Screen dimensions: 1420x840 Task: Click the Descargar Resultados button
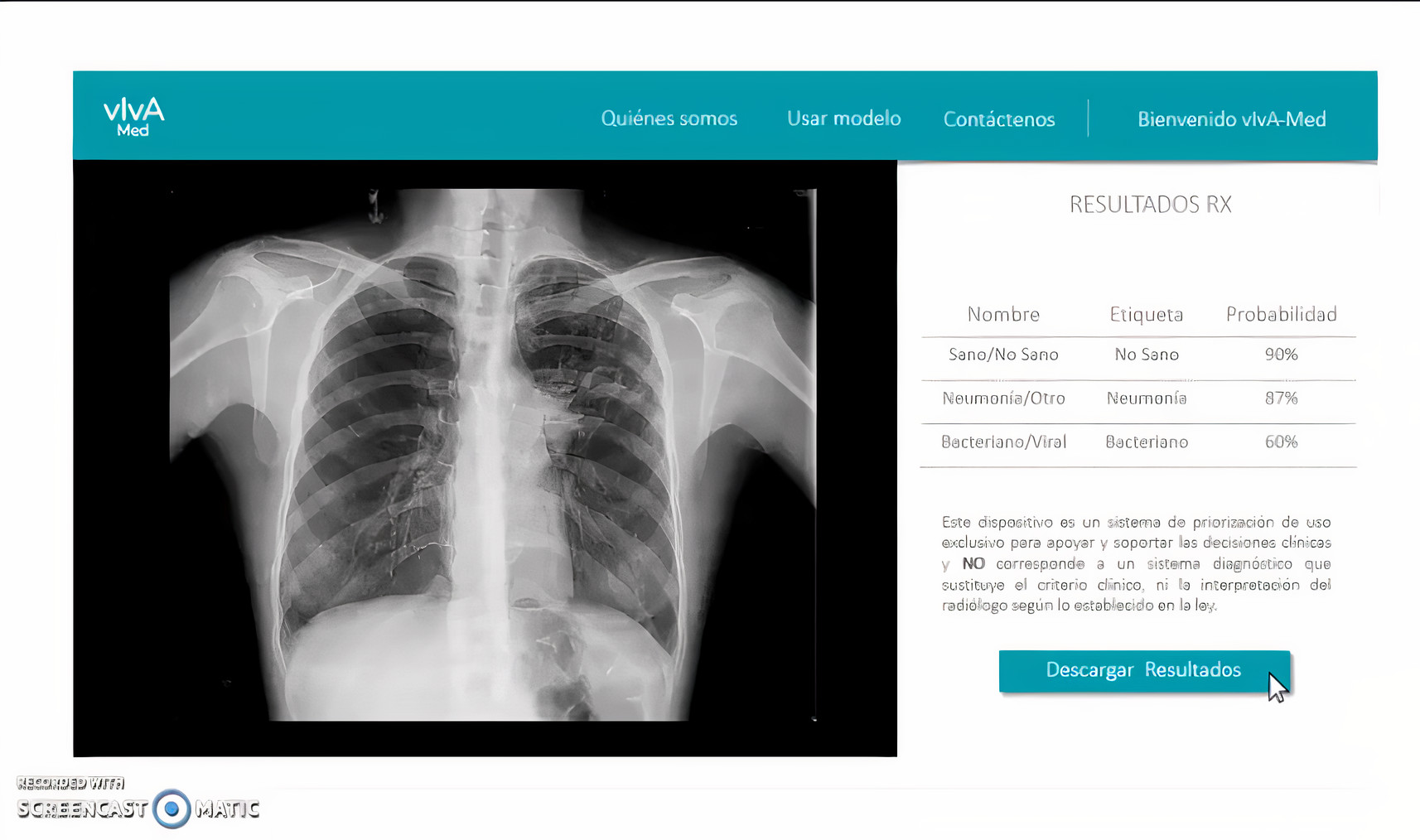(x=1144, y=671)
